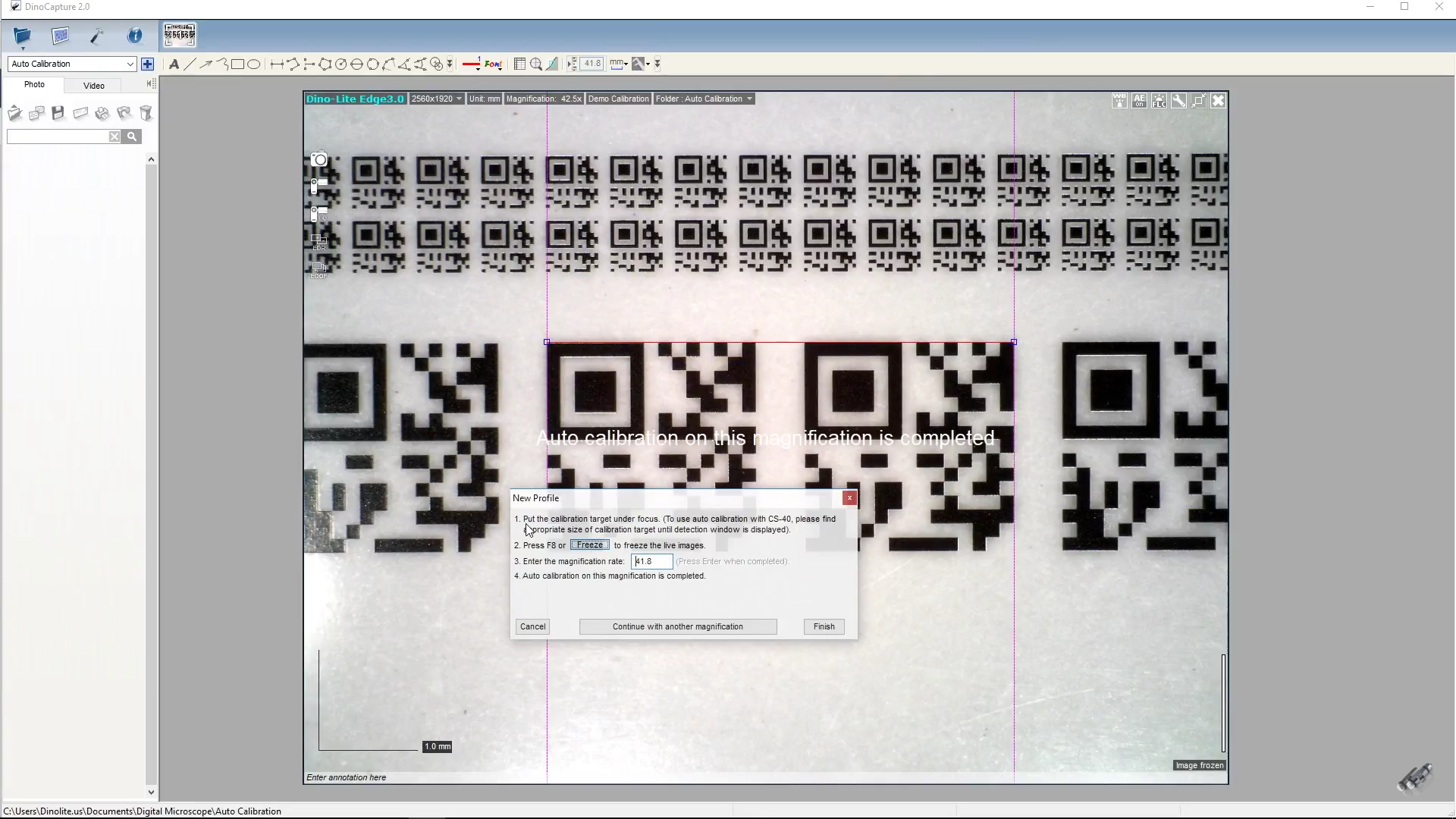Close New Profile dialog with red X
This screenshot has width=1456, height=819.
[850, 498]
